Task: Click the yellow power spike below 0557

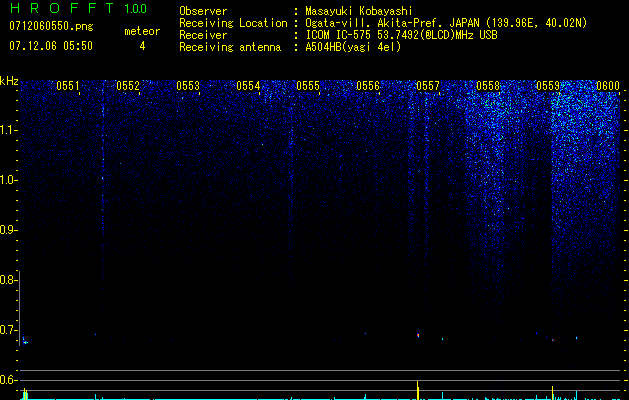Action: coord(418,390)
